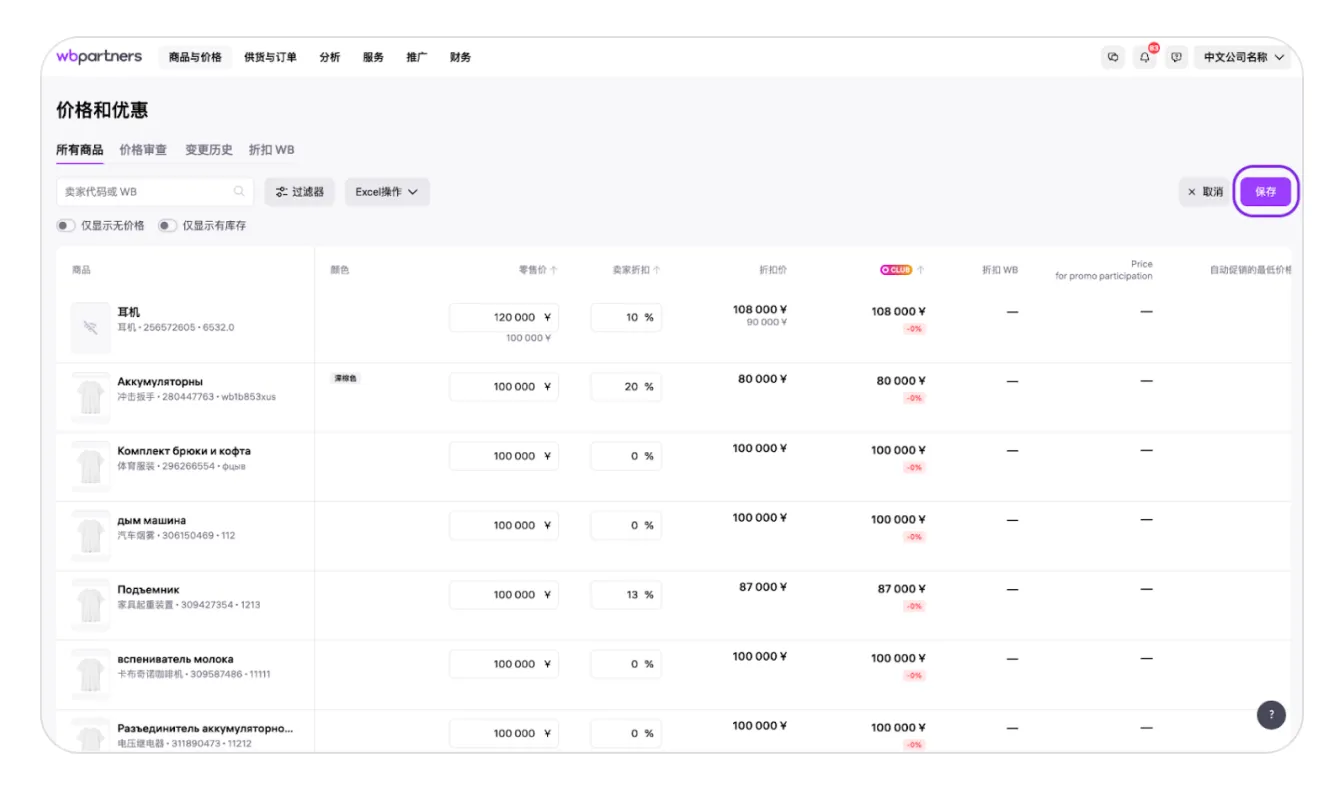
Task: Sort by 卖家折扣 column arrow
Action: point(657,270)
